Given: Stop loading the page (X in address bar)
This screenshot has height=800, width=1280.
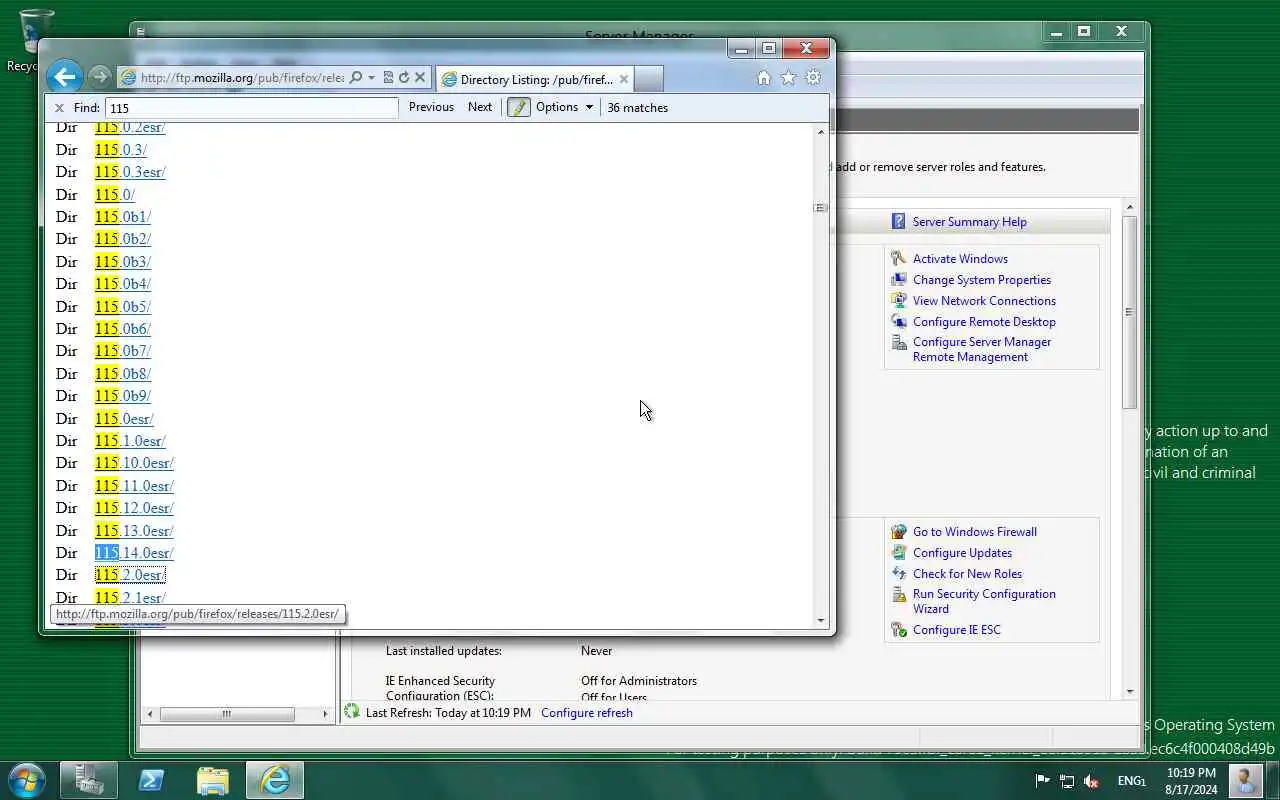Looking at the screenshot, I should (x=420, y=77).
